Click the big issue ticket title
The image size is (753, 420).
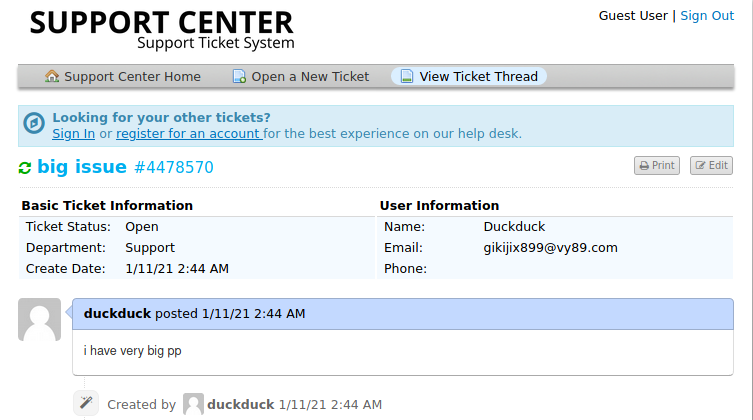coord(82,167)
